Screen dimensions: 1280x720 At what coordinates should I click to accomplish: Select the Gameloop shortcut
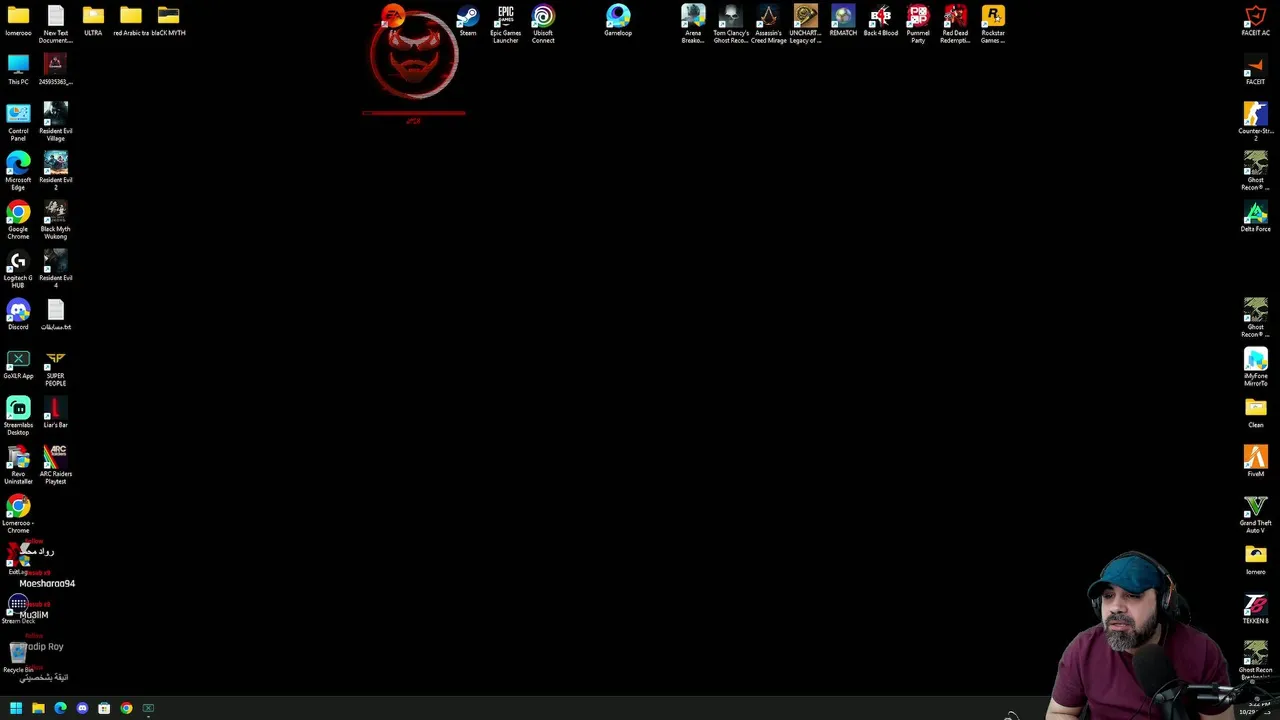coord(618,21)
